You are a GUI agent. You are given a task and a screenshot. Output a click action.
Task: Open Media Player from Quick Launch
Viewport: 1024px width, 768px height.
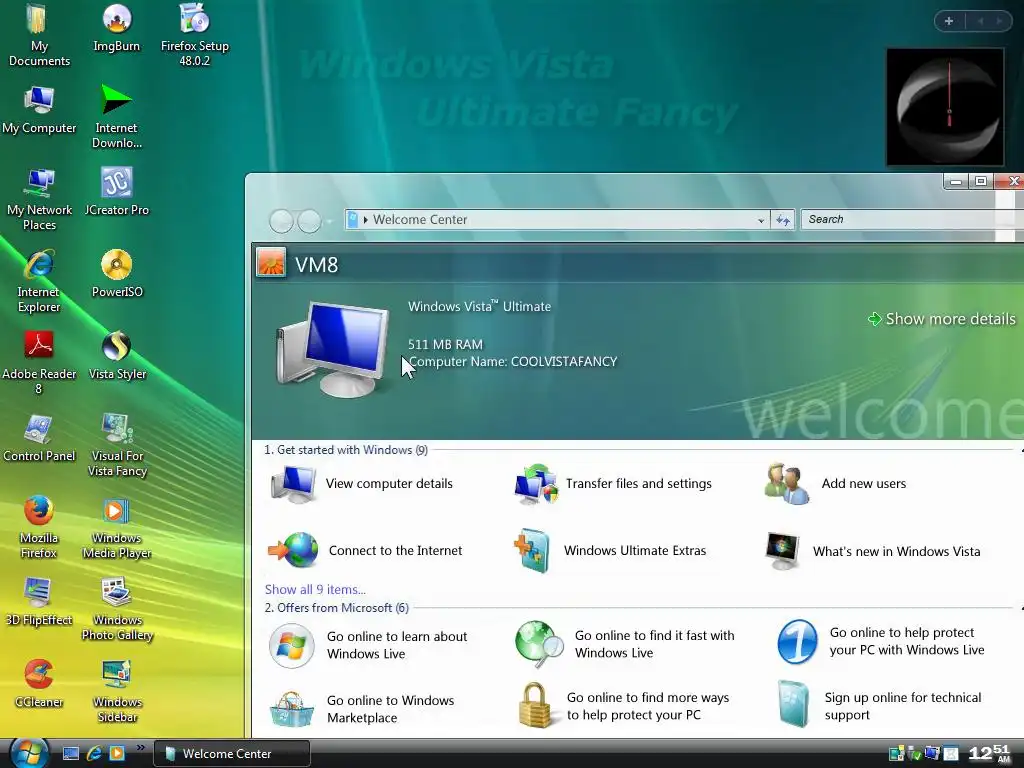[117, 754]
